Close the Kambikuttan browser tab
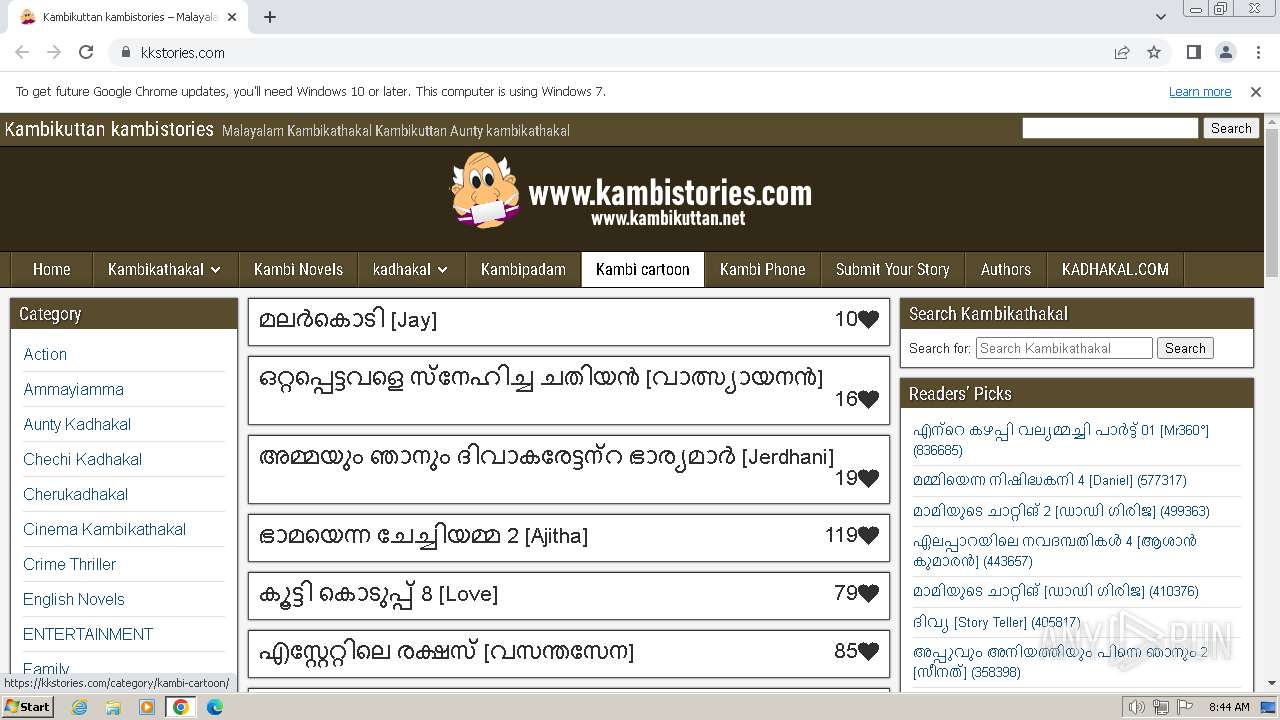The image size is (1280, 720). point(232,17)
